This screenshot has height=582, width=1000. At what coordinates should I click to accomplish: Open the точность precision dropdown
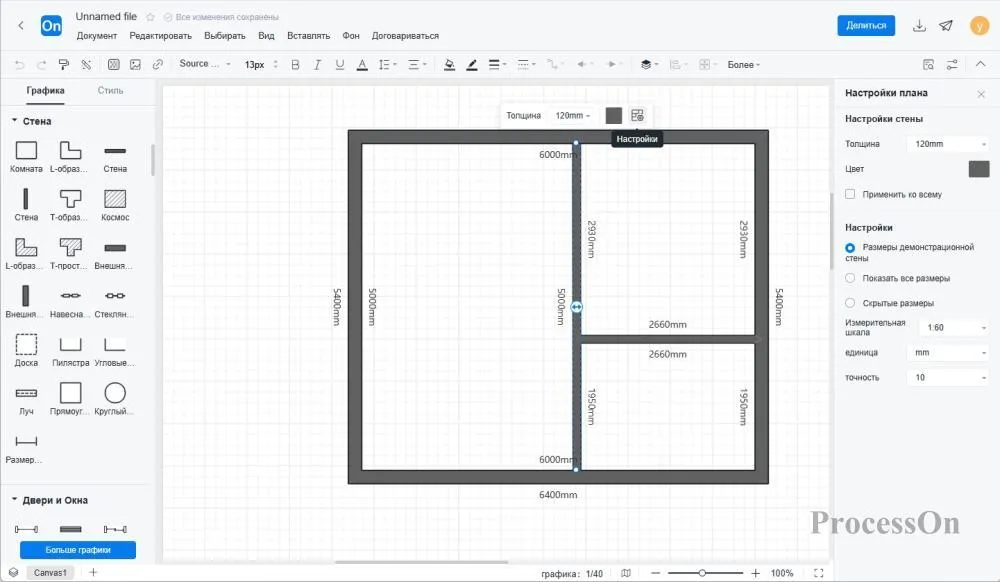(948, 377)
